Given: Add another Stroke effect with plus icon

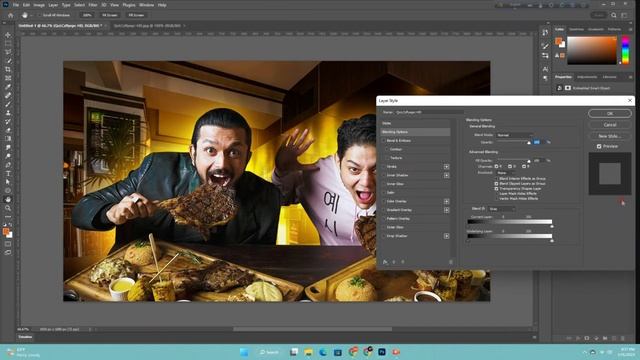Looking at the screenshot, I should 447,167.
